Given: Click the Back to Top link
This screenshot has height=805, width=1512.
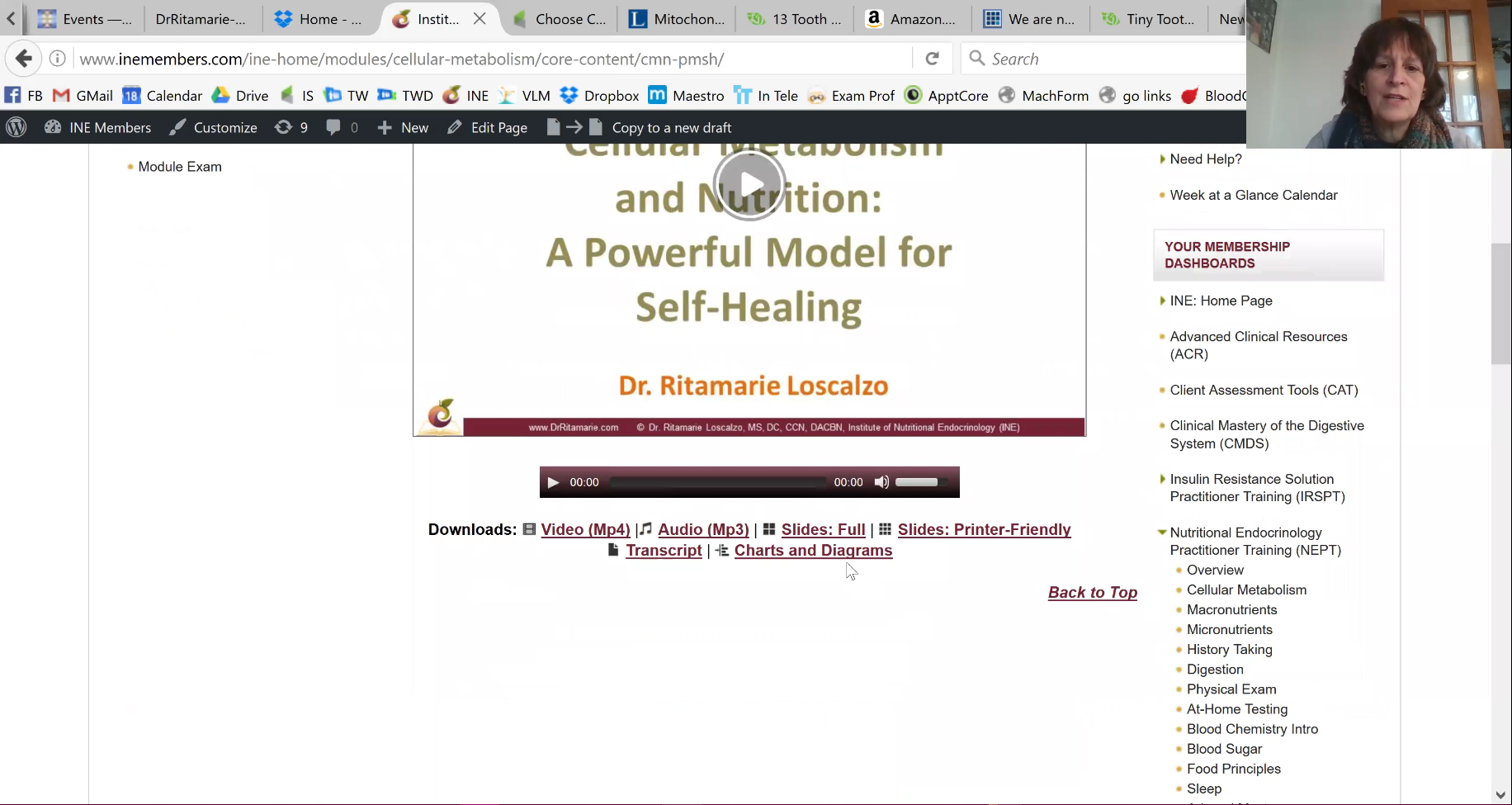Looking at the screenshot, I should [1092, 593].
